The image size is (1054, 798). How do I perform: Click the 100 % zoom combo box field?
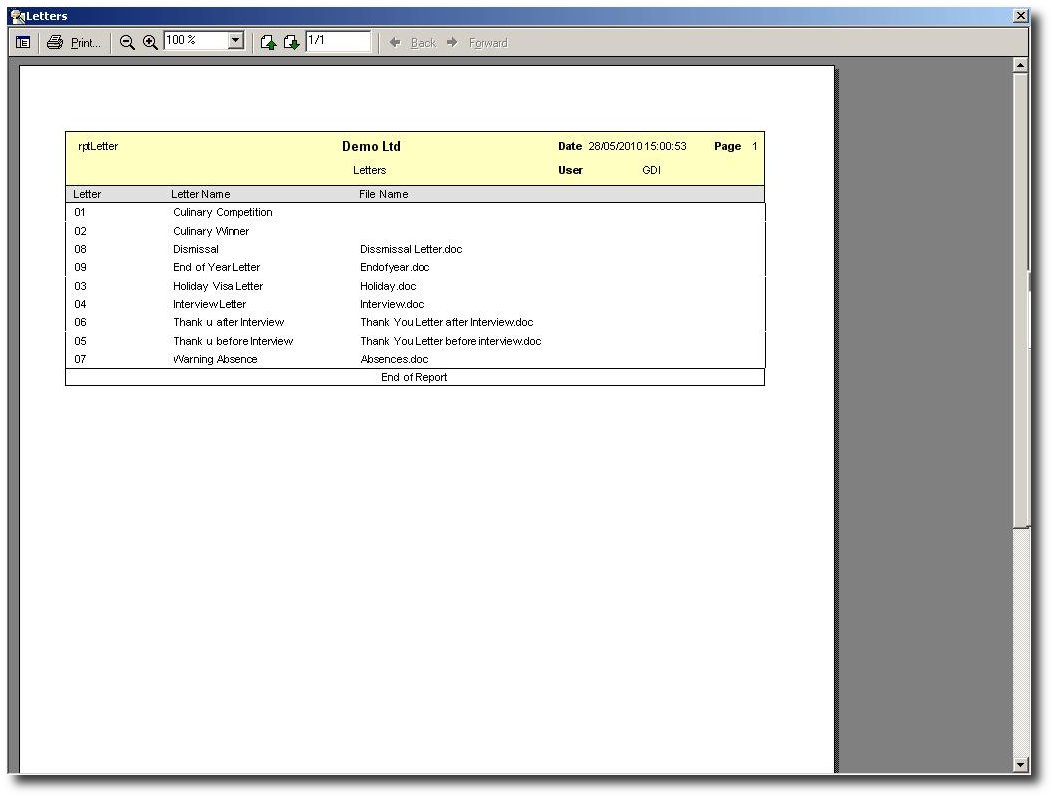point(195,41)
